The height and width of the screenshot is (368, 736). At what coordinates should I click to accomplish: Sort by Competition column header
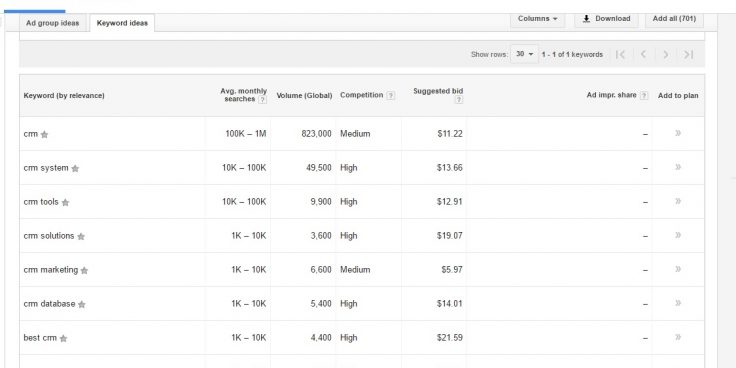[361, 95]
